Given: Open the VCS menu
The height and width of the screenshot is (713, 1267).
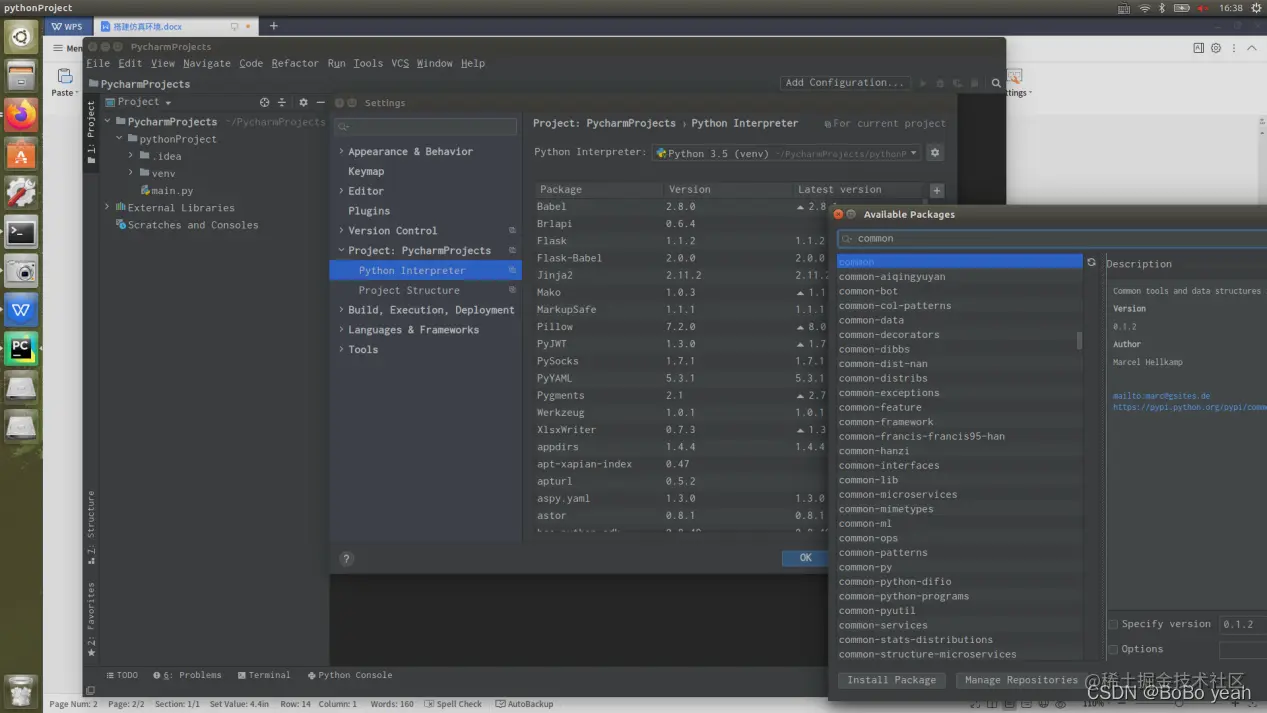Looking at the screenshot, I should coord(400,63).
